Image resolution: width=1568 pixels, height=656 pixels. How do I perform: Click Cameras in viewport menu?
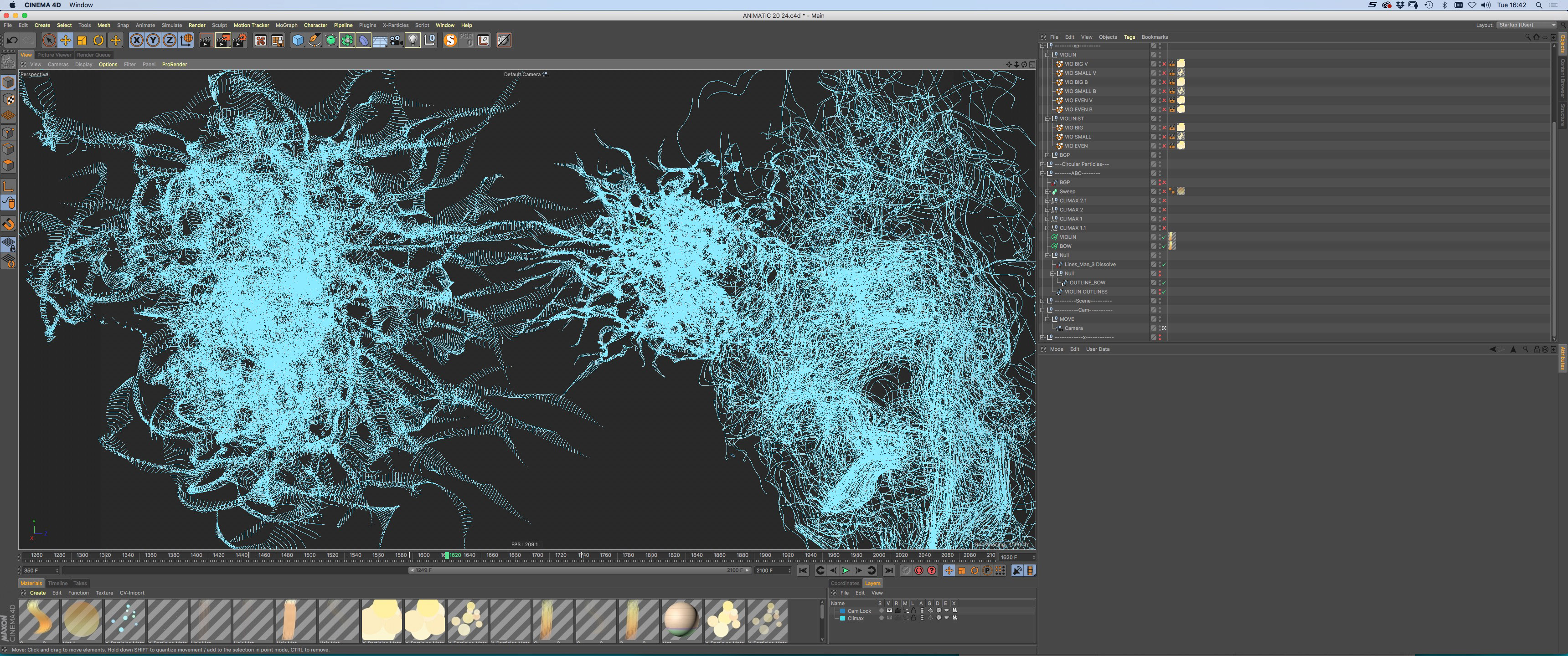[x=58, y=65]
